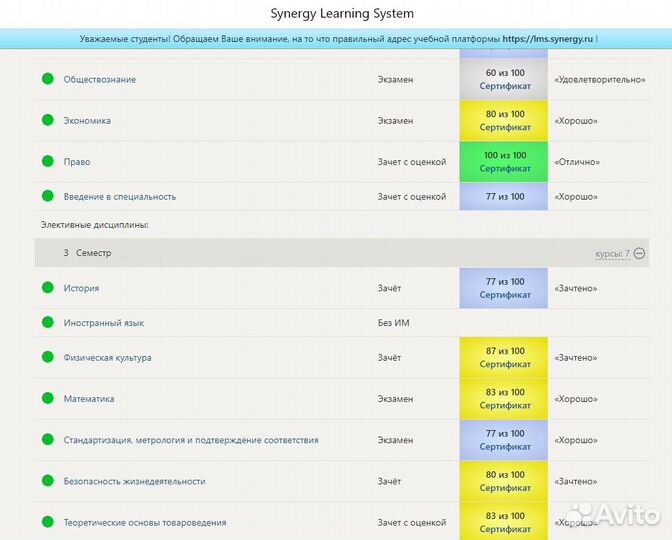
Task: Collapse semester 3 with the minus icon
Action: click(640, 253)
